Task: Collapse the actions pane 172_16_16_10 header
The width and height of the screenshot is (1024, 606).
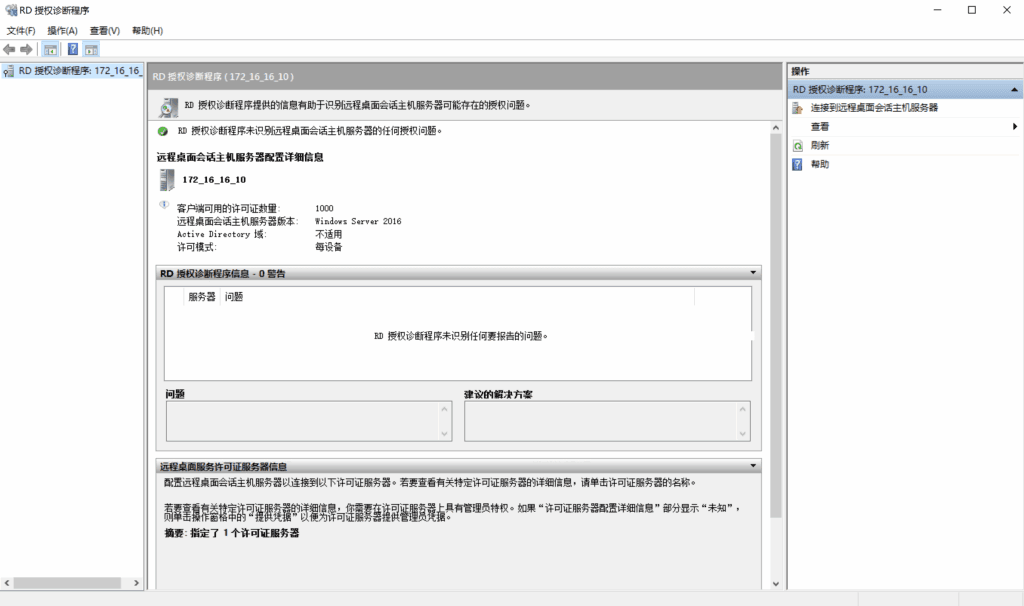Action: tap(1014, 90)
